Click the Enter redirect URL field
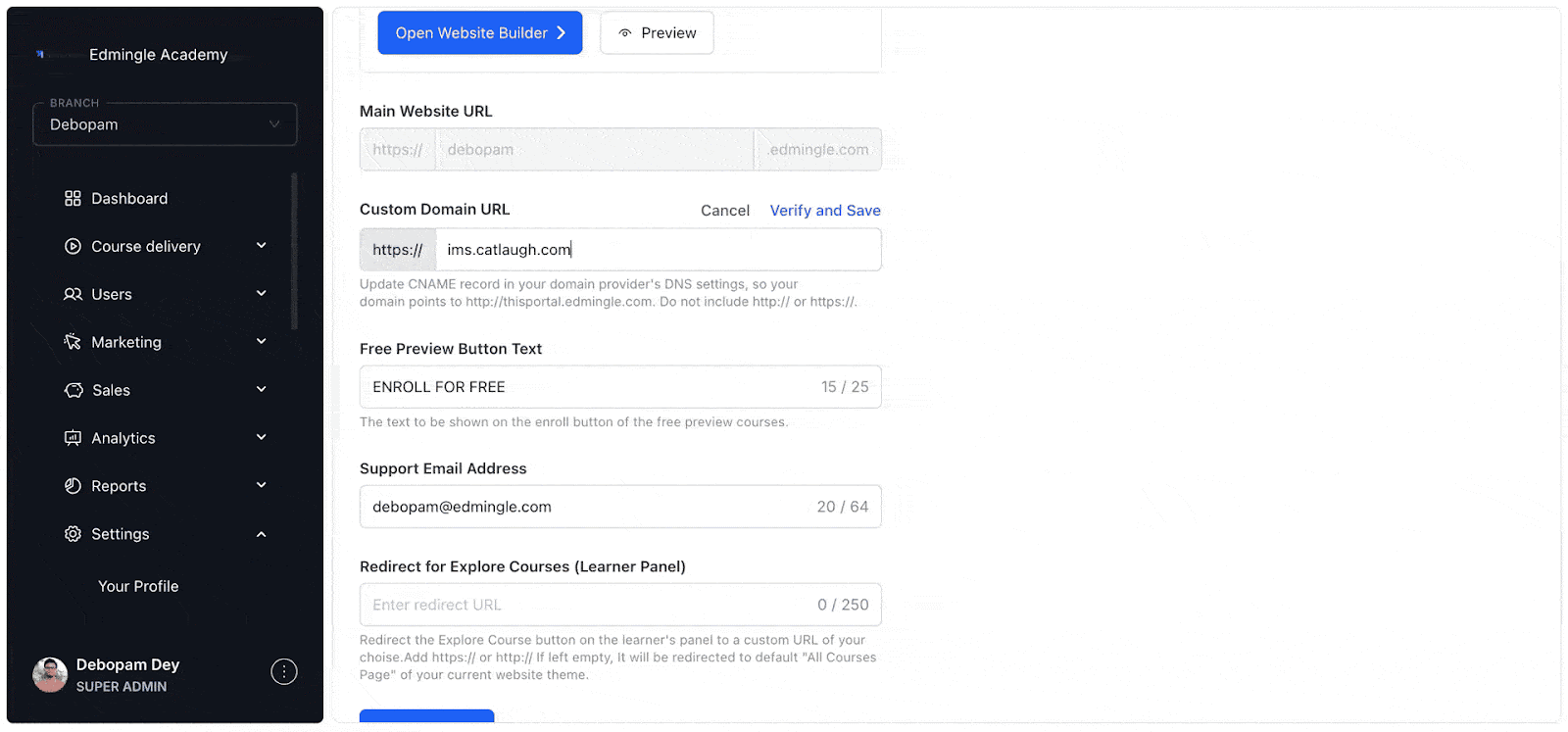The image size is (1568, 732). point(620,605)
